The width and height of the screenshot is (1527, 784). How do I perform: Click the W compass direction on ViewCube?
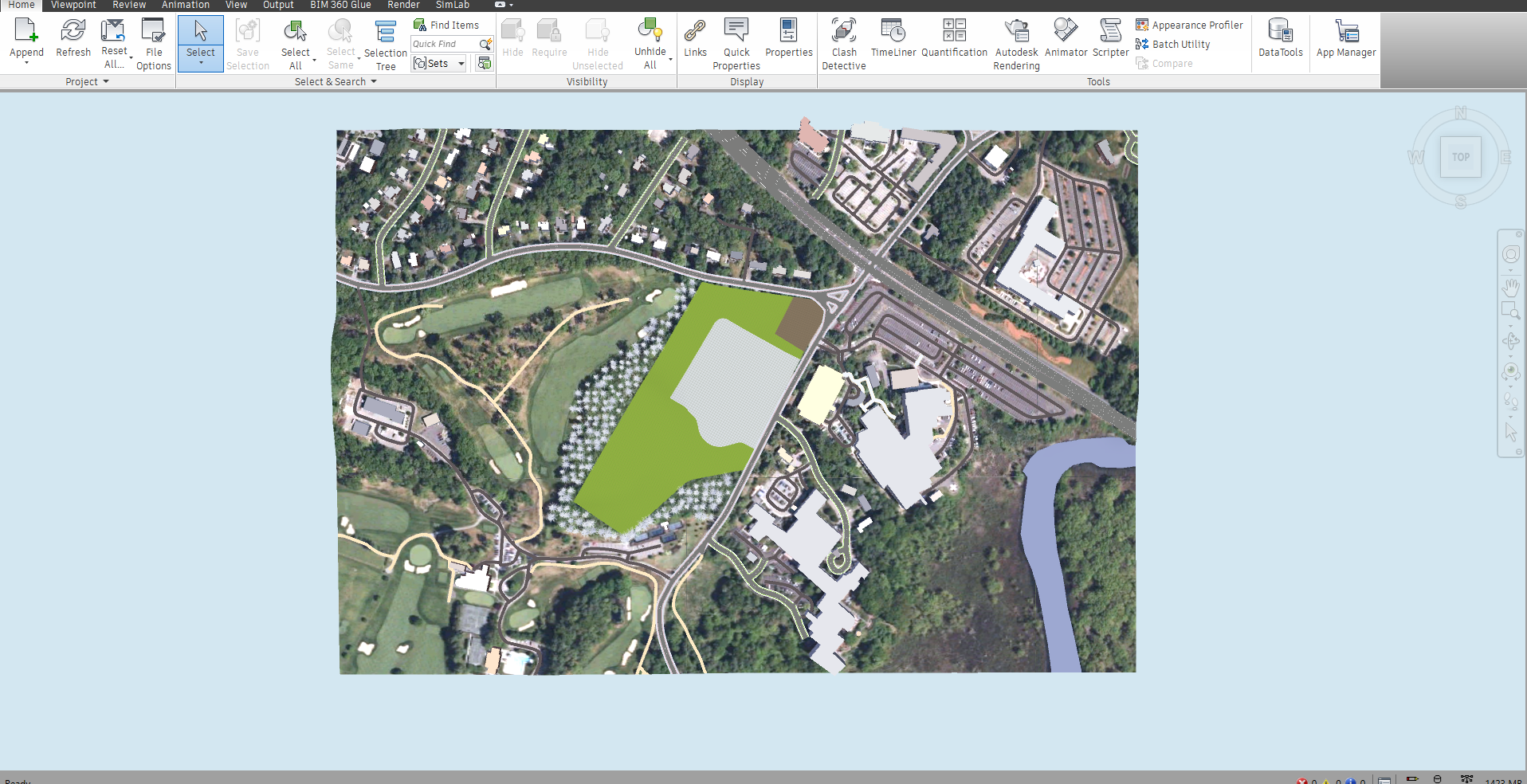[1416, 157]
